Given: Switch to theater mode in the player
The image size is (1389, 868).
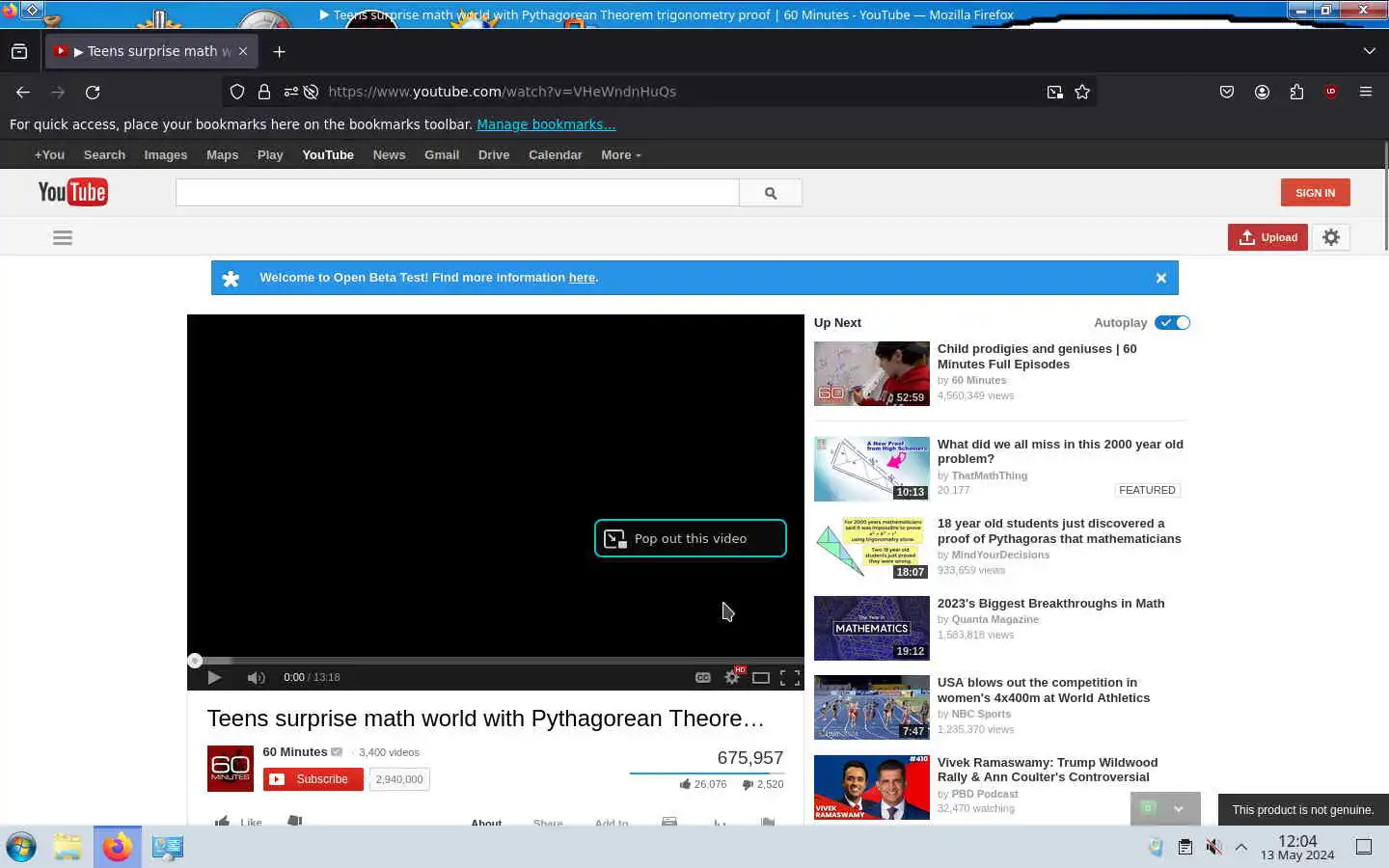Looking at the screenshot, I should coord(761,677).
